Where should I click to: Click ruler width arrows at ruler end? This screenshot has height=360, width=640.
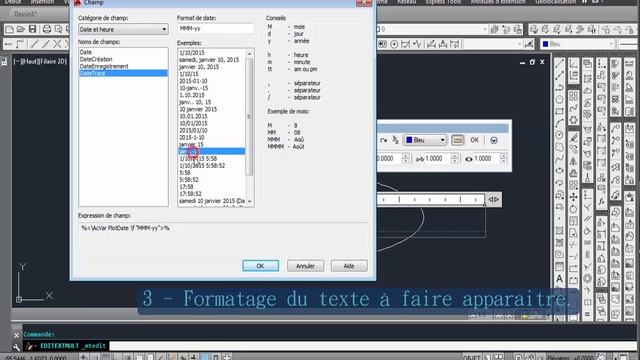coord(493,200)
